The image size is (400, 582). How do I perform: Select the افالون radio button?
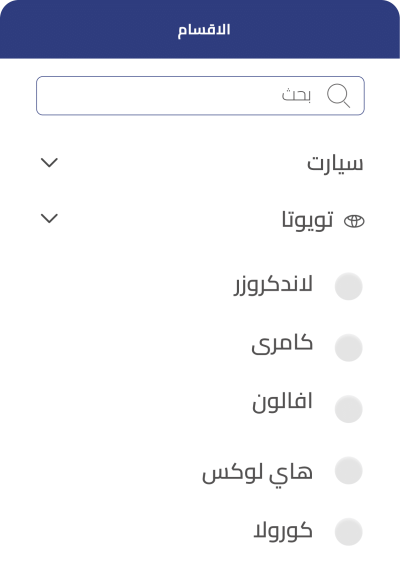coord(348,409)
